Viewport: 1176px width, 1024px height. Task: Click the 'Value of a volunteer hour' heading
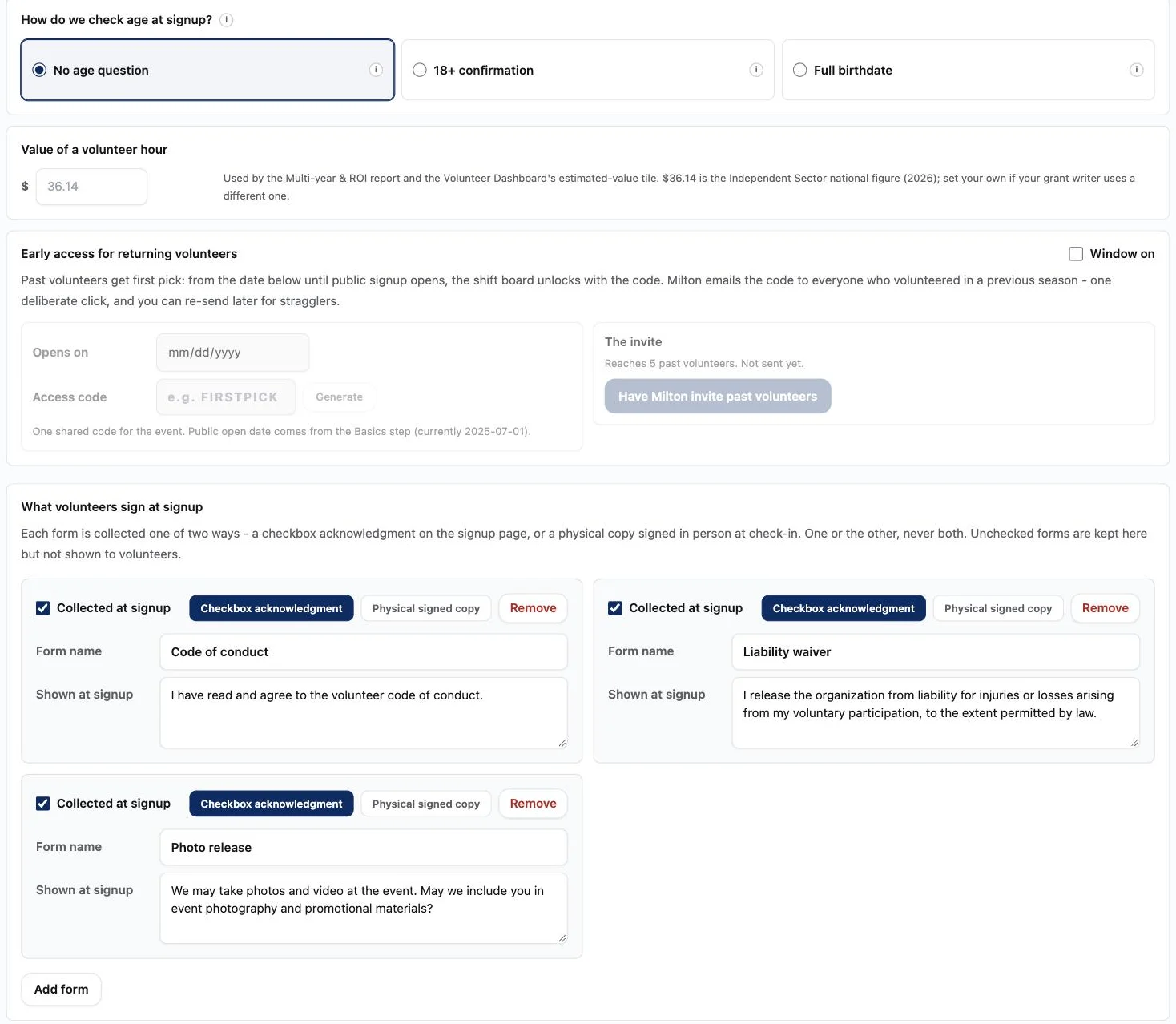click(x=95, y=150)
